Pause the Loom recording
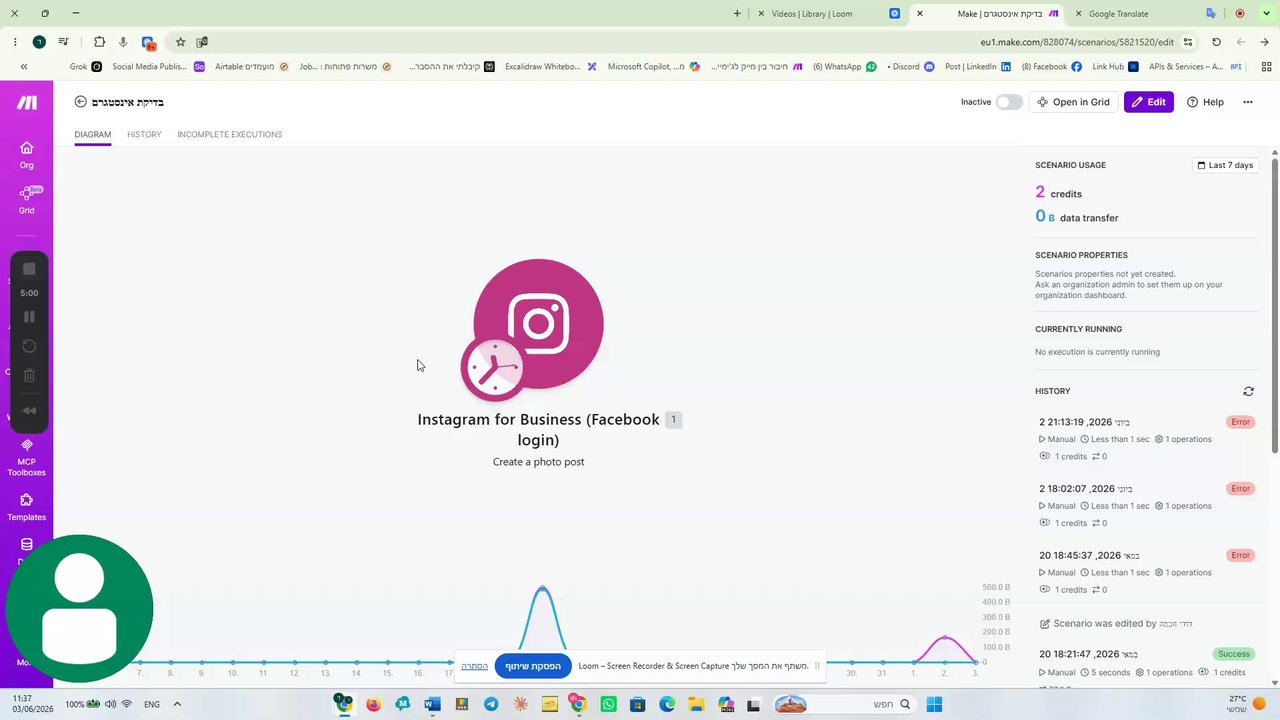Image resolution: width=1280 pixels, height=720 pixels. click(x=29, y=317)
